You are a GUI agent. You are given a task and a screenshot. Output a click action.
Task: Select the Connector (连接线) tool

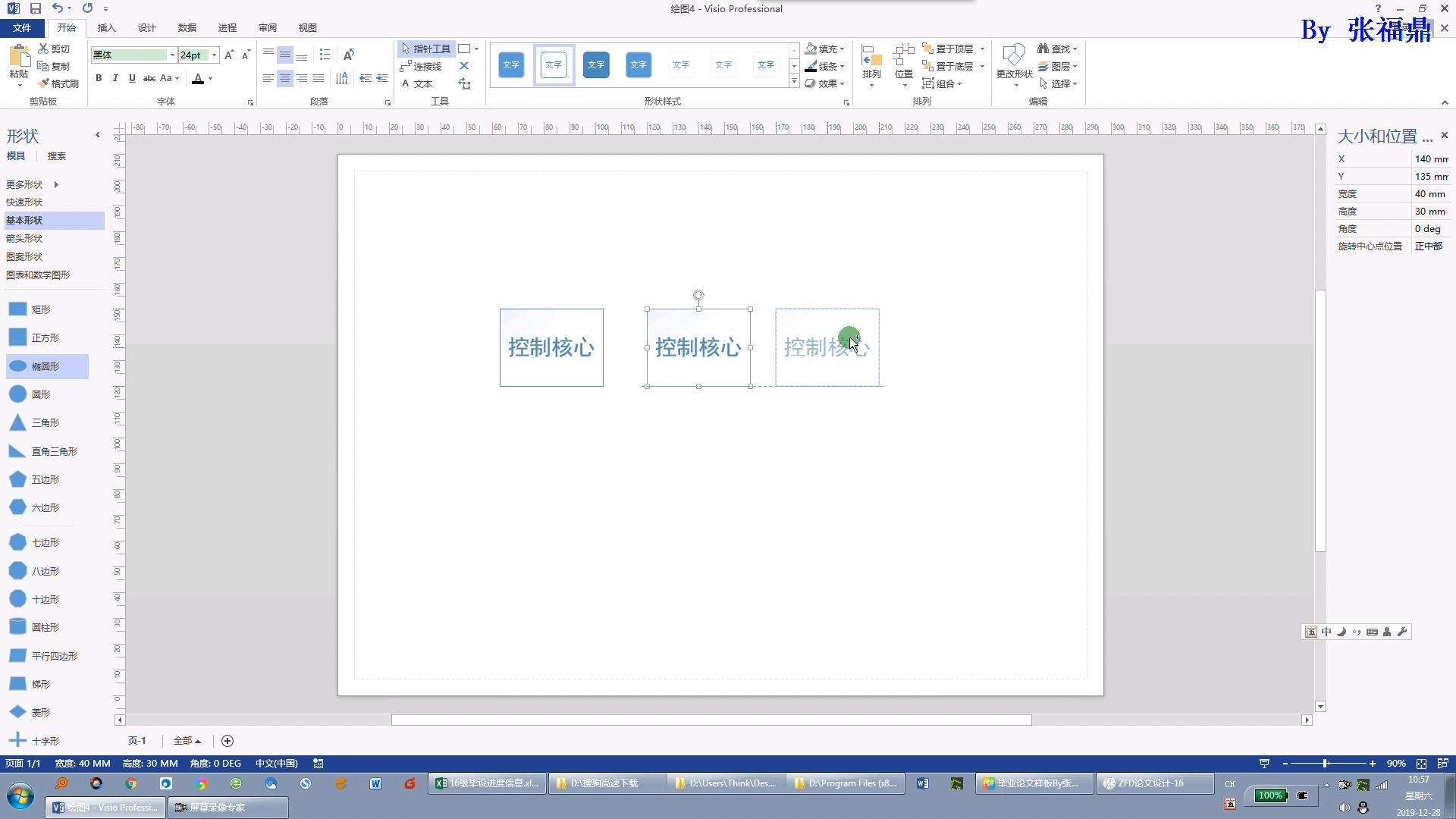point(421,66)
